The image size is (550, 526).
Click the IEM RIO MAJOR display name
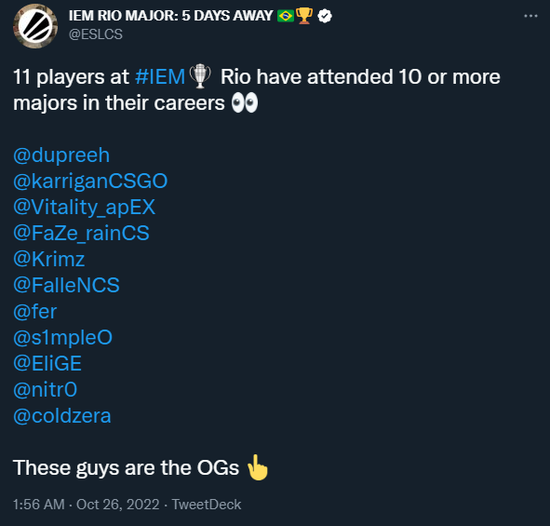point(170,16)
